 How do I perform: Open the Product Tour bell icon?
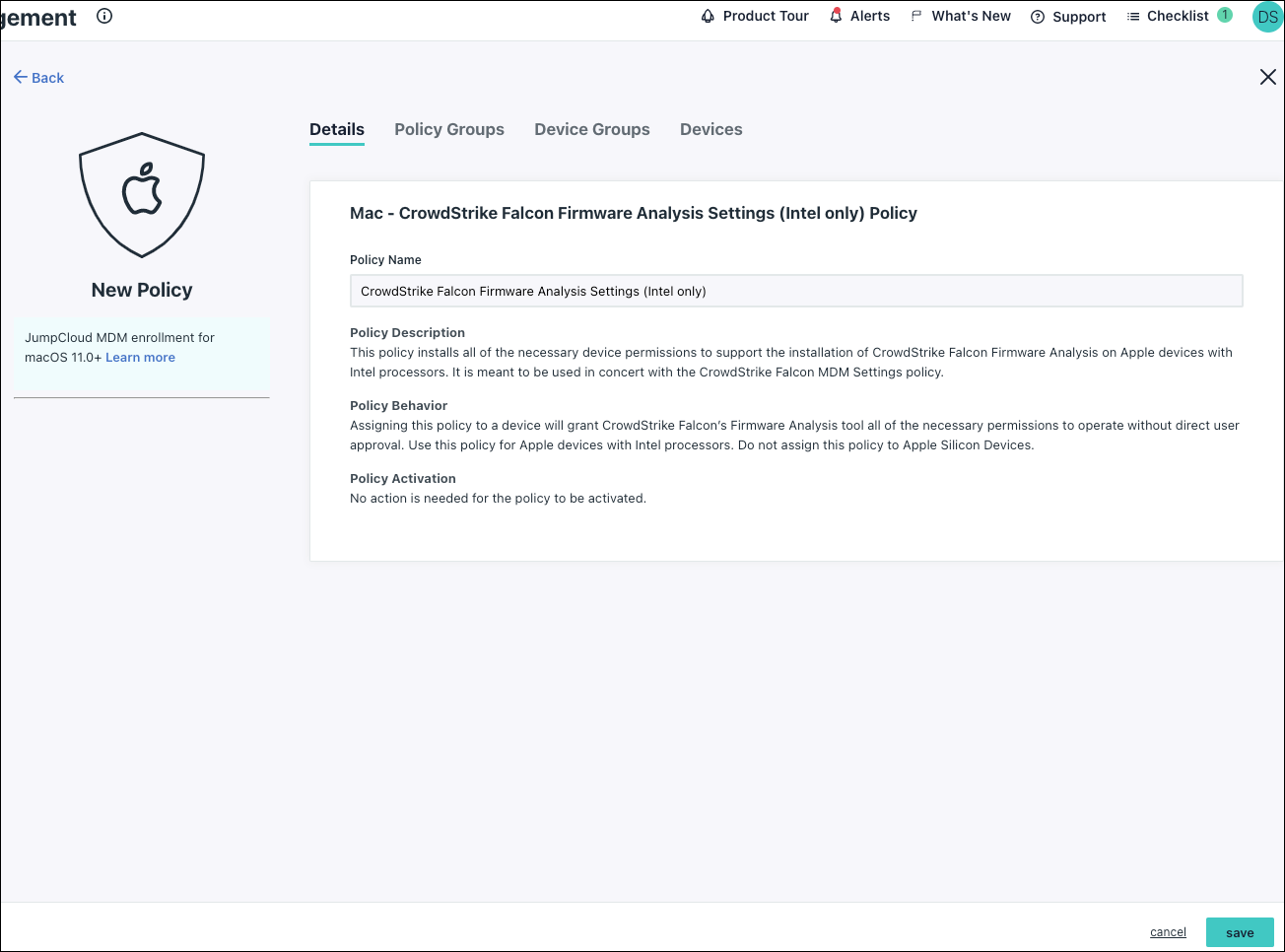[706, 16]
